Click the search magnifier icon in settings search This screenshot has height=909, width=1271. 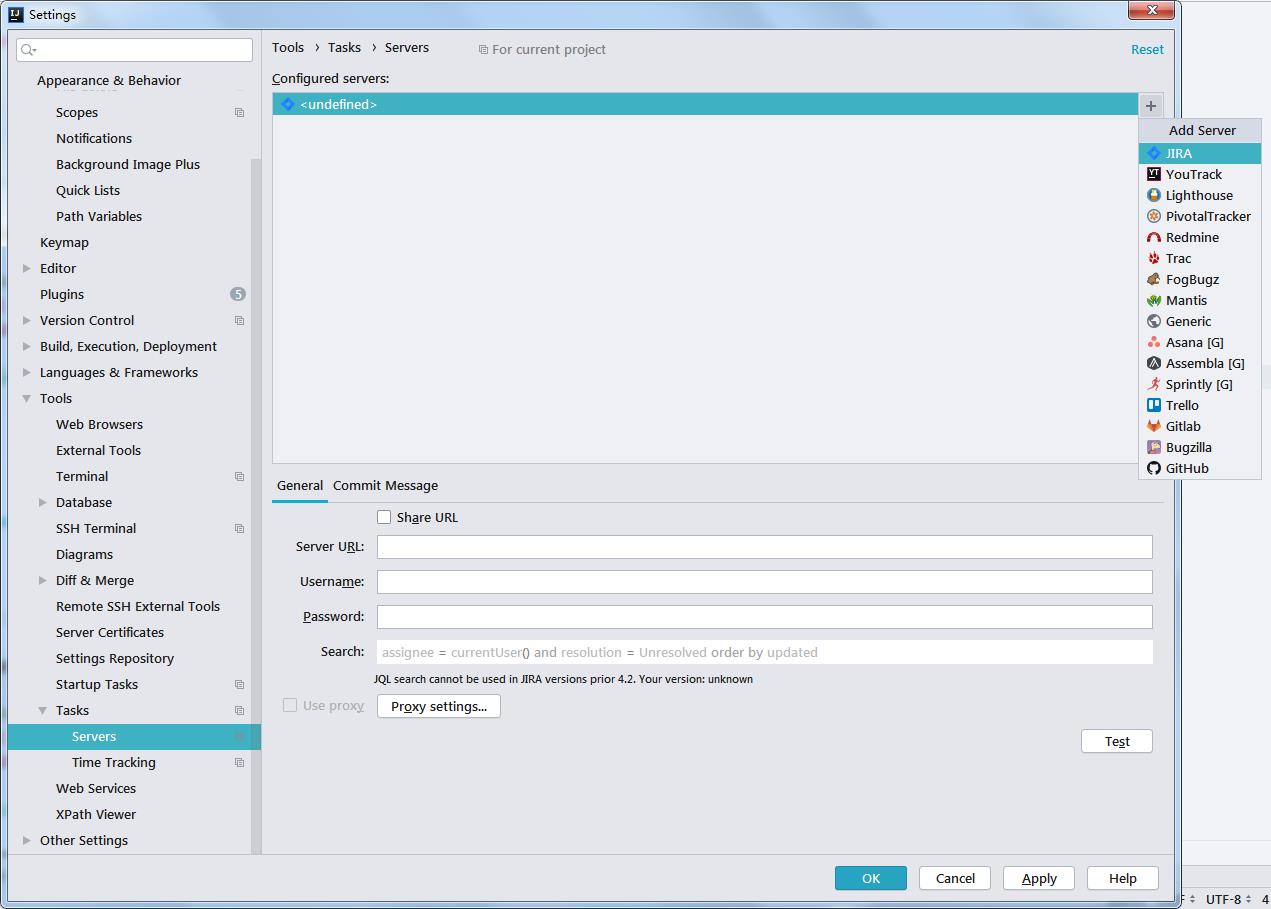(x=28, y=49)
